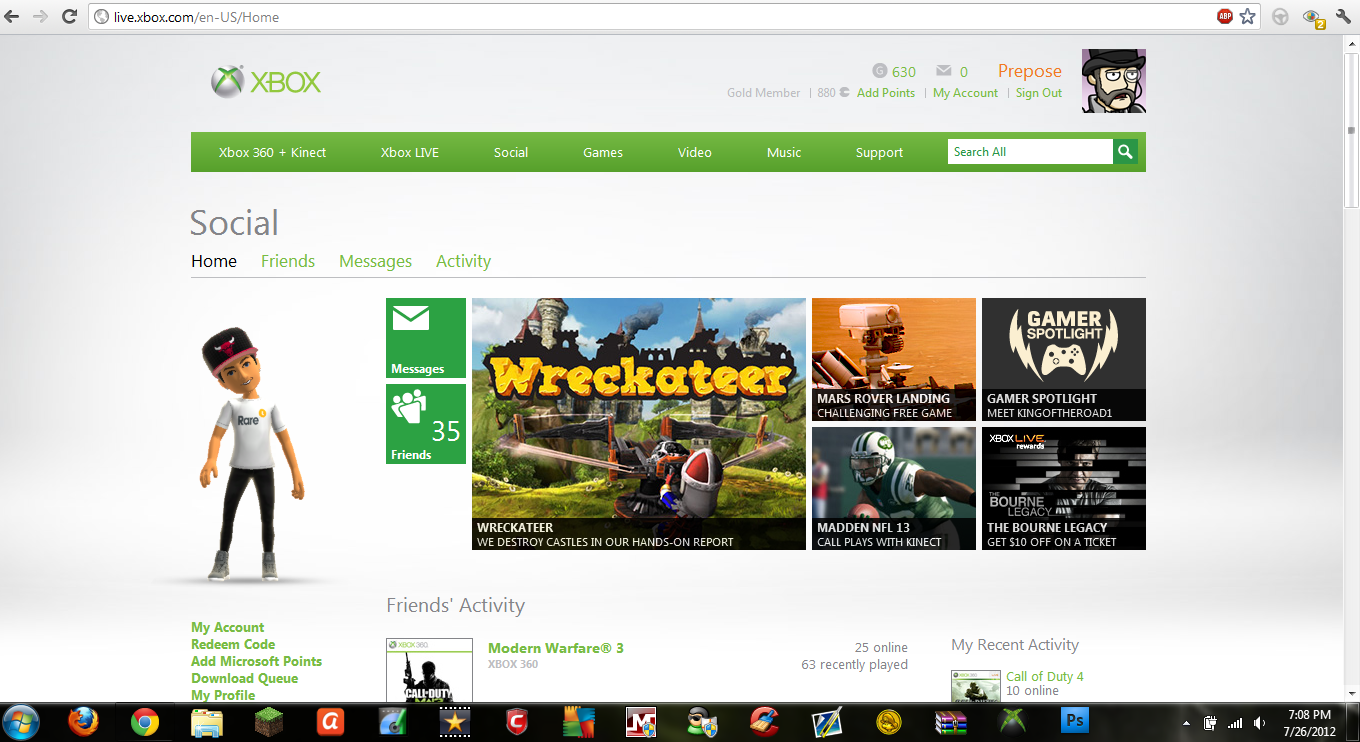Open the Xbox 360 + Kinect menu
The height and width of the screenshot is (742, 1360).
pos(273,152)
